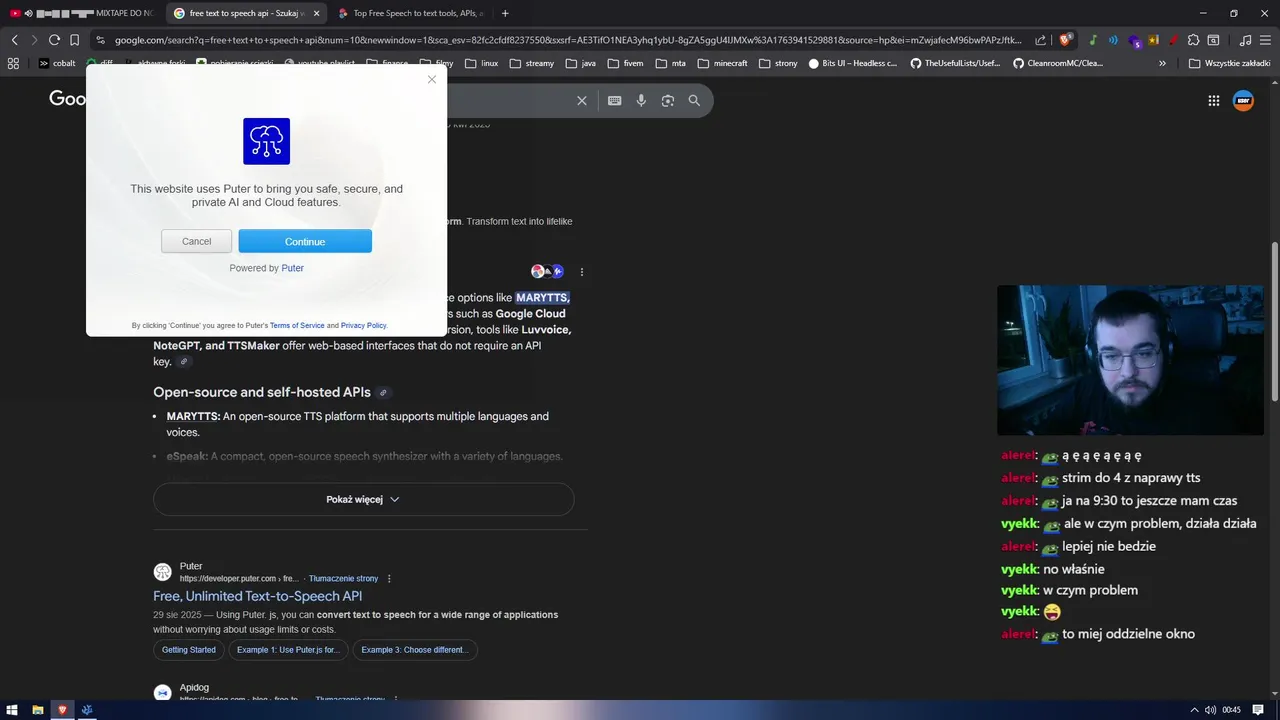Image resolution: width=1280 pixels, height=720 pixels.
Task: Click the address bar URL
Action: click(568, 40)
